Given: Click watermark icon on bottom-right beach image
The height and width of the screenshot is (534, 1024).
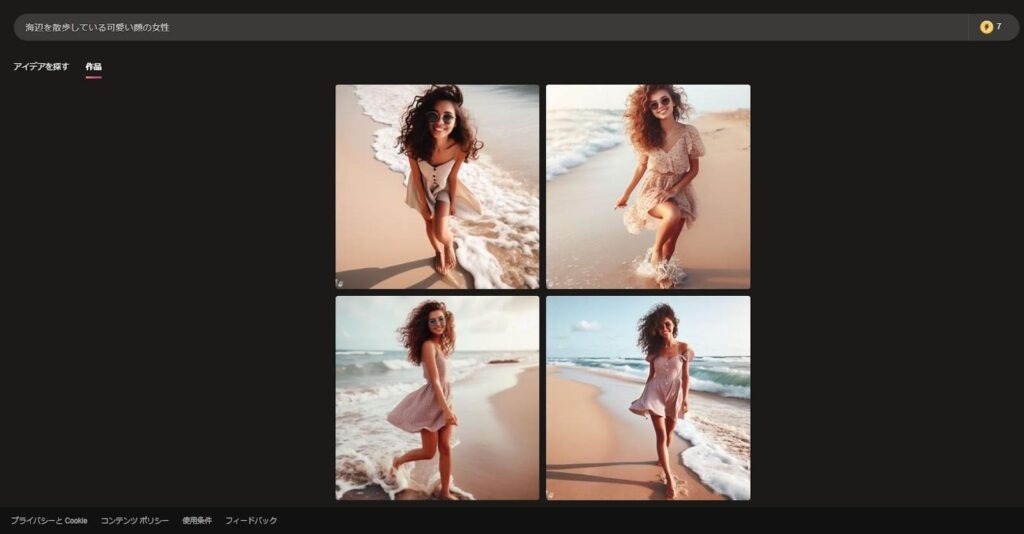Looking at the screenshot, I should (x=551, y=494).
